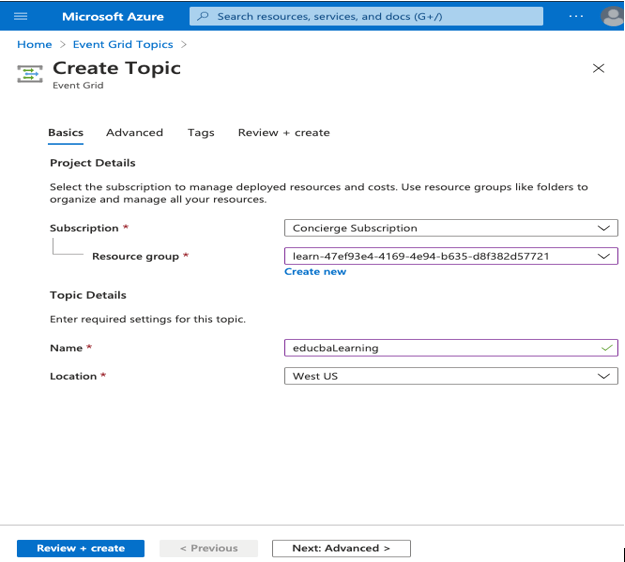Switch to the Tags tab
The height and width of the screenshot is (562, 625).
(200, 132)
